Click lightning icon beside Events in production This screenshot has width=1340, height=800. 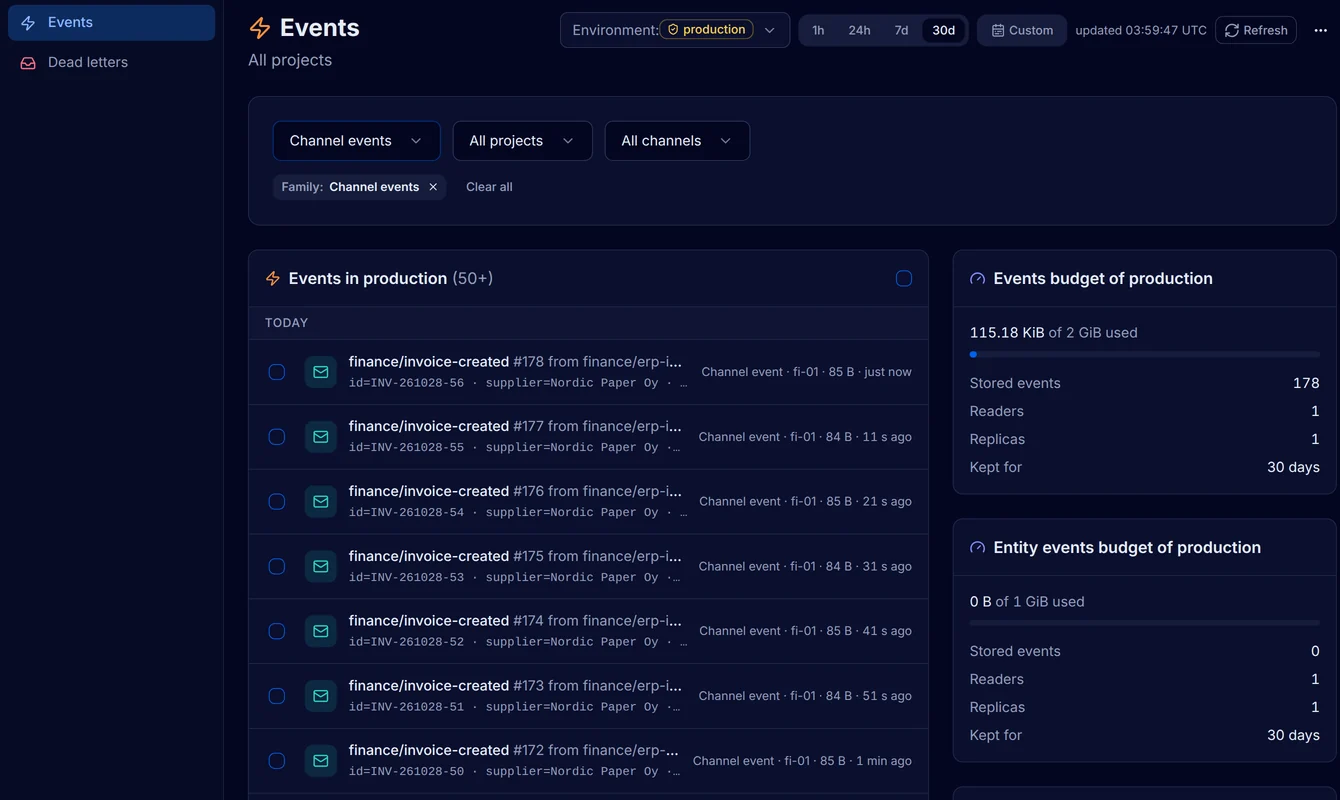click(273, 279)
